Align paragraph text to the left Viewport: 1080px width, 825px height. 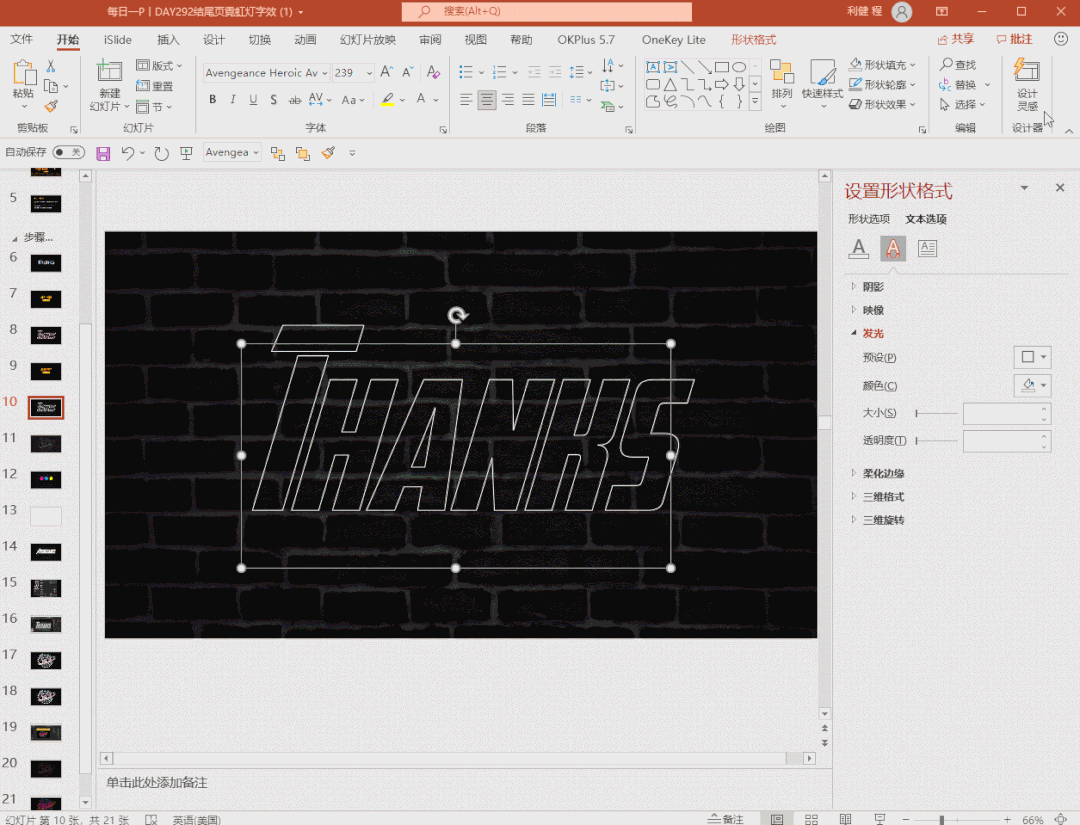(466, 101)
